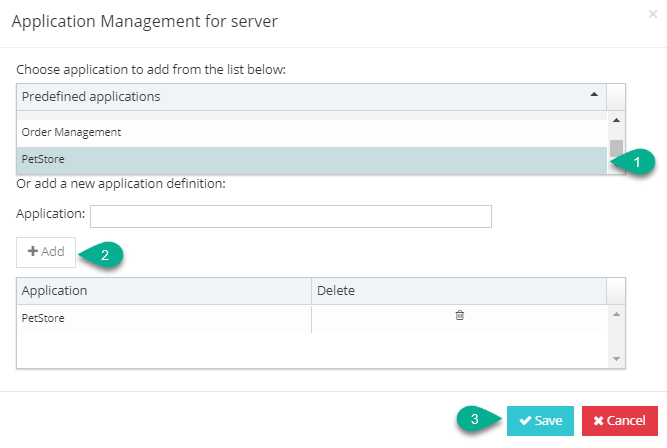Click the application list scroll-down arrow
667x448 pixels.
pyautogui.click(x=616, y=168)
